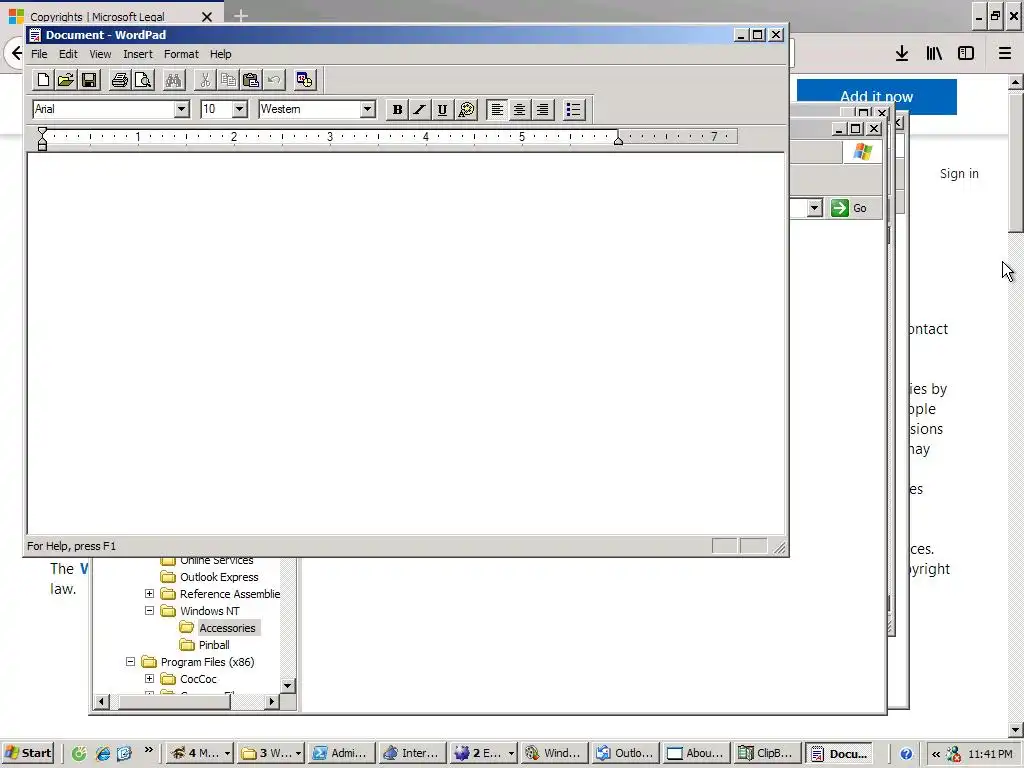The width and height of the screenshot is (1024, 768).
Task: Select the Accessories folder
Action: [227, 628]
